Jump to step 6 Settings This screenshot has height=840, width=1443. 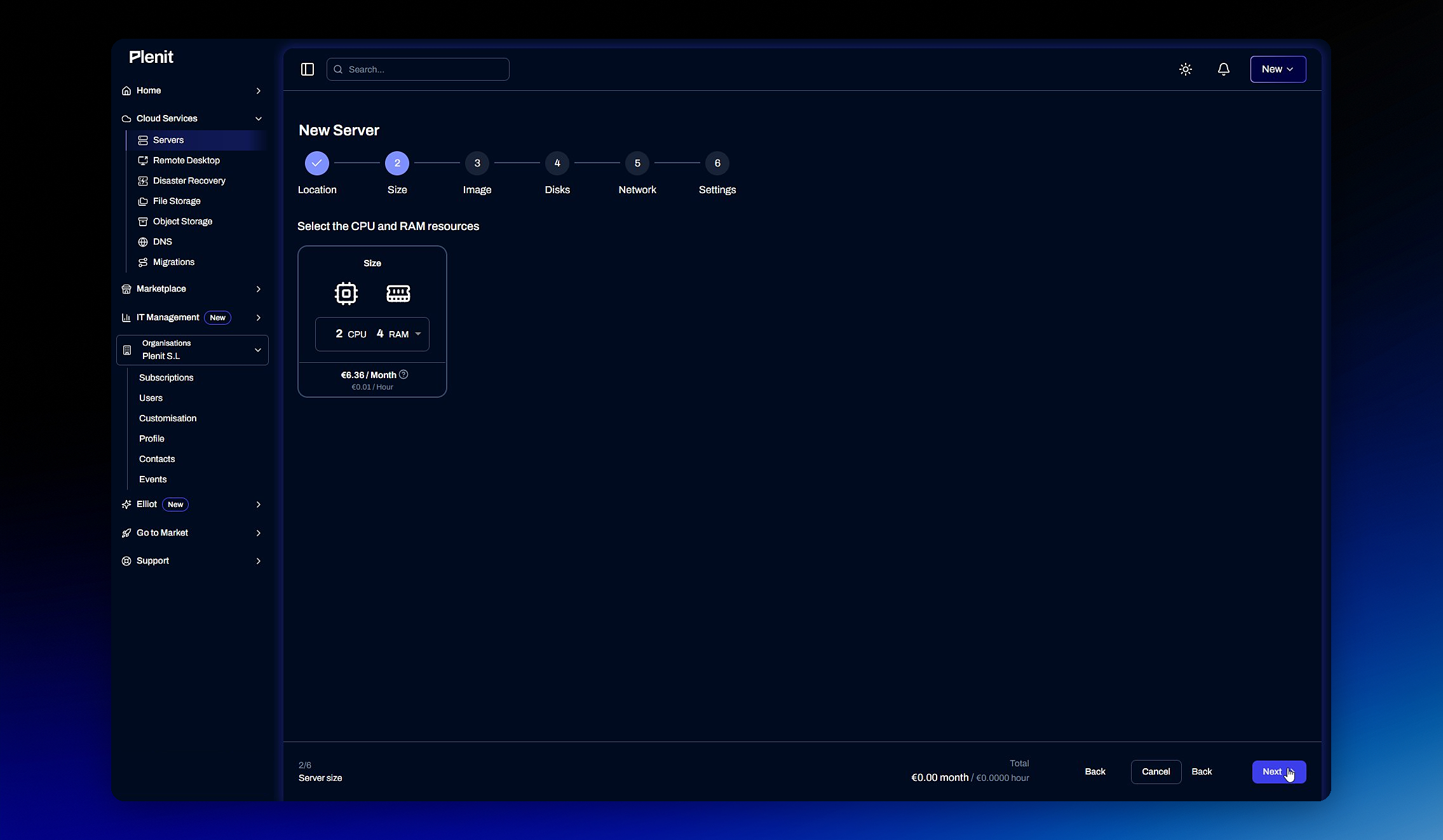pos(717,163)
